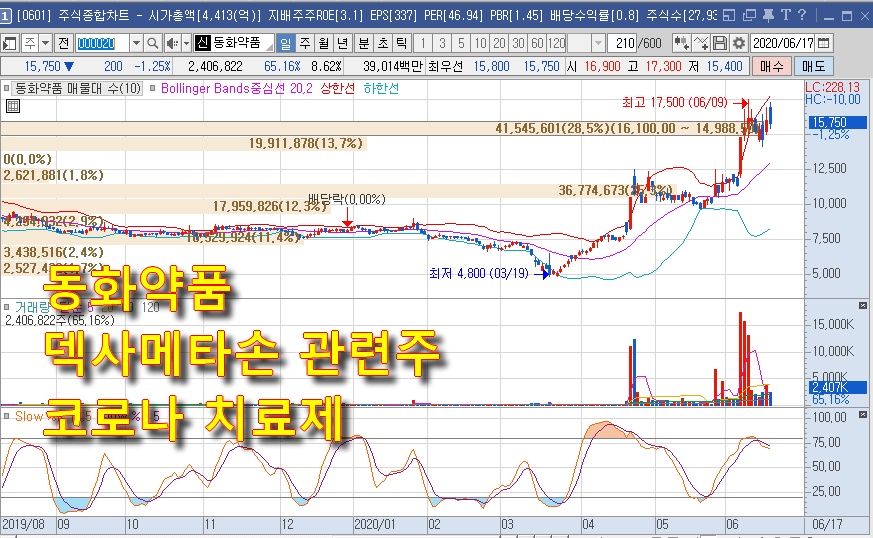The height and width of the screenshot is (538, 873).
Task: Click the window layout icon in title bar
Action: pos(729,16)
